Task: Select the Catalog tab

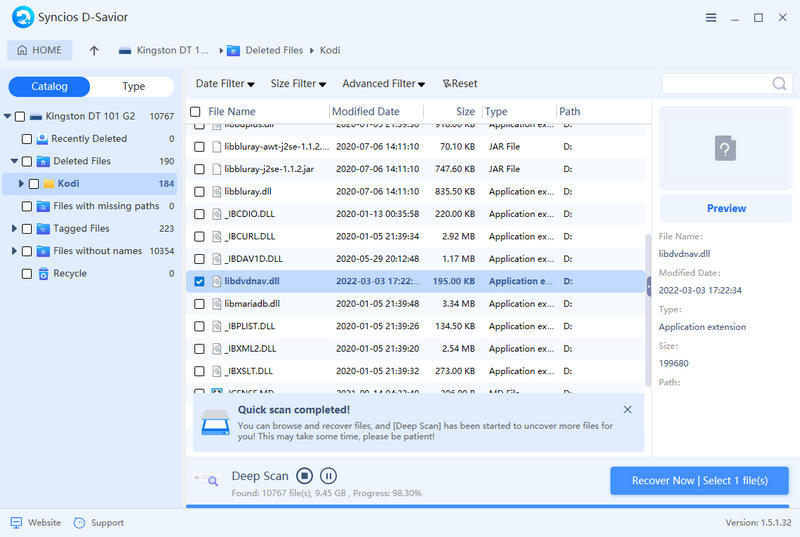Action: point(49,87)
